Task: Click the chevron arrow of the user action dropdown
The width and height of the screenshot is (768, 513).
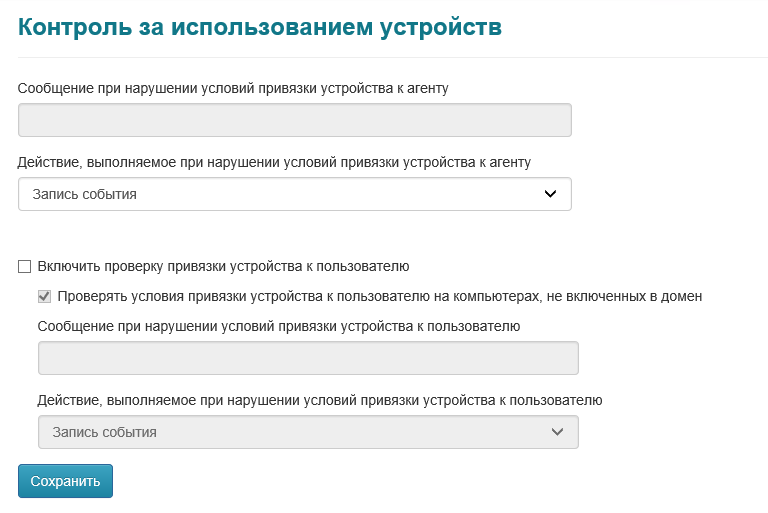Action: (x=557, y=432)
